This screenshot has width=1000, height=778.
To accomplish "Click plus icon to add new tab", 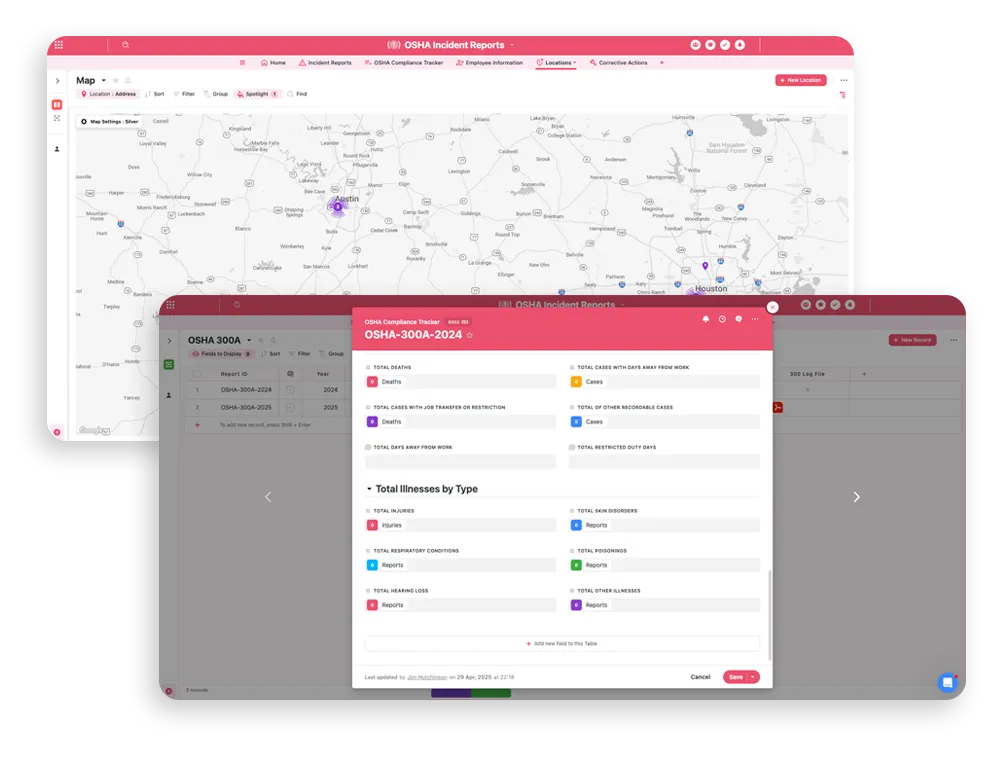I will [x=662, y=62].
